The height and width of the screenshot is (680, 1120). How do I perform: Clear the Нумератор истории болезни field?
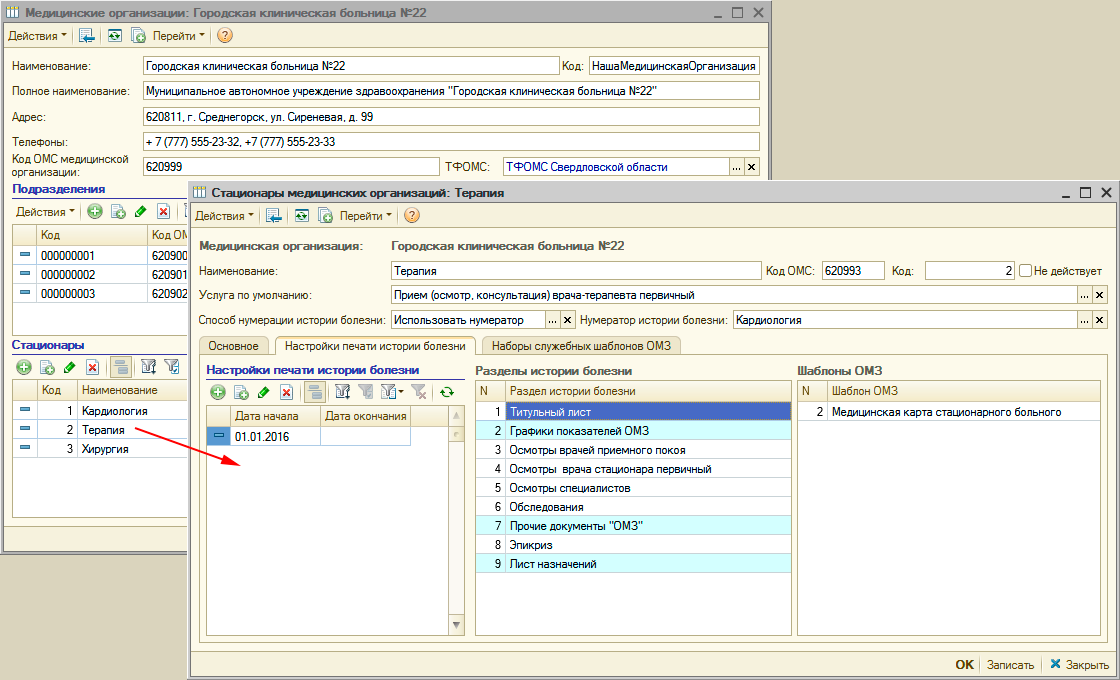click(x=1100, y=320)
